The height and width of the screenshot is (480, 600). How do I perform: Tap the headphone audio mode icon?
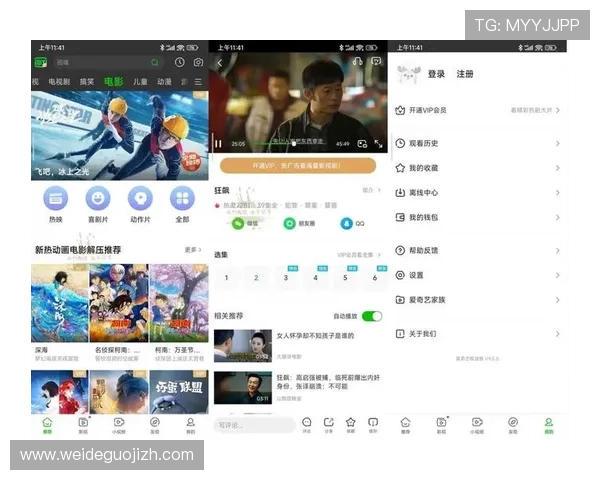pos(357,61)
